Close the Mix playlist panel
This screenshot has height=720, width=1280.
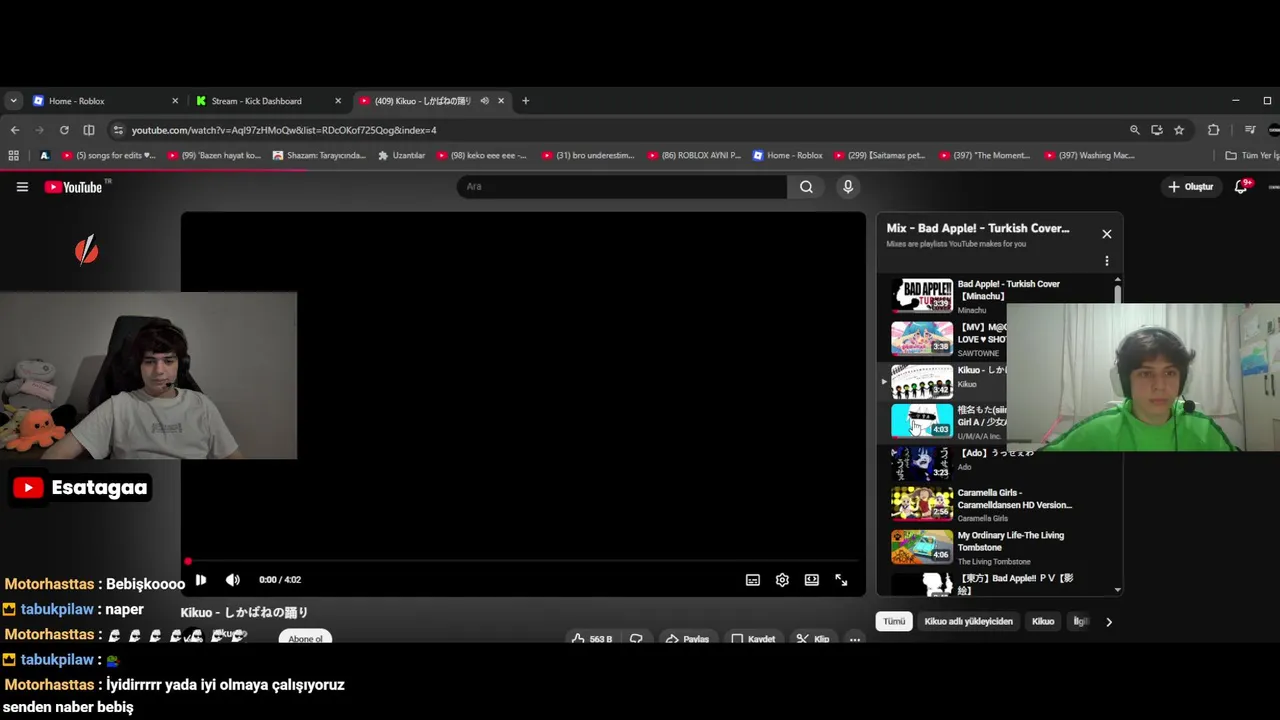pyautogui.click(x=1106, y=234)
